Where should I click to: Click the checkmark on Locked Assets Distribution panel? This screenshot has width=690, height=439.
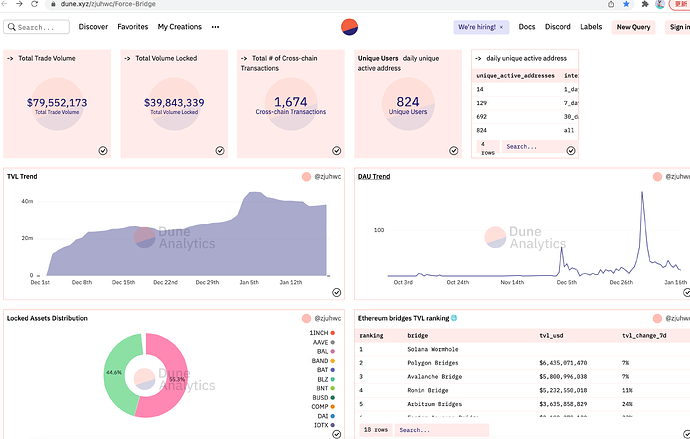click(x=337, y=434)
